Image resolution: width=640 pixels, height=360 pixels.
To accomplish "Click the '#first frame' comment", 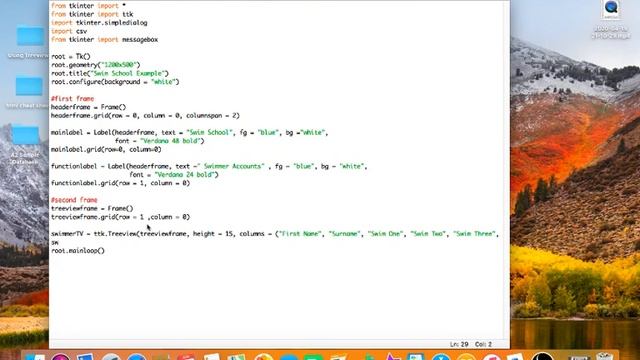I will (72, 99).
